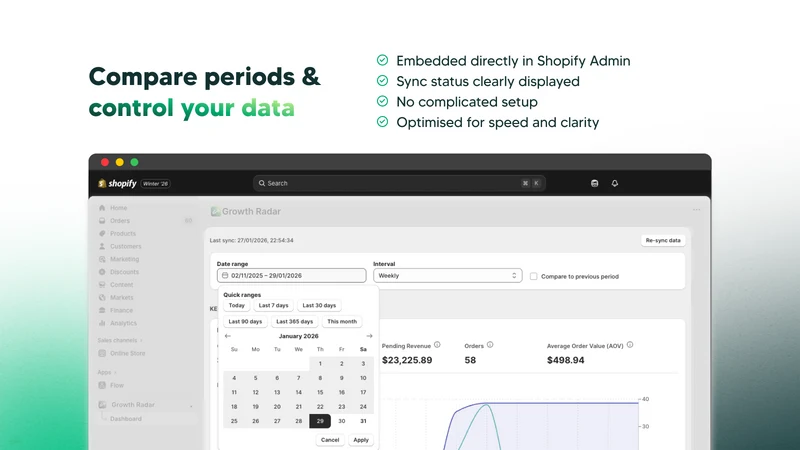800x450 pixels.
Task: Click the $23,225.89 pending revenue value
Action: (x=407, y=360)
